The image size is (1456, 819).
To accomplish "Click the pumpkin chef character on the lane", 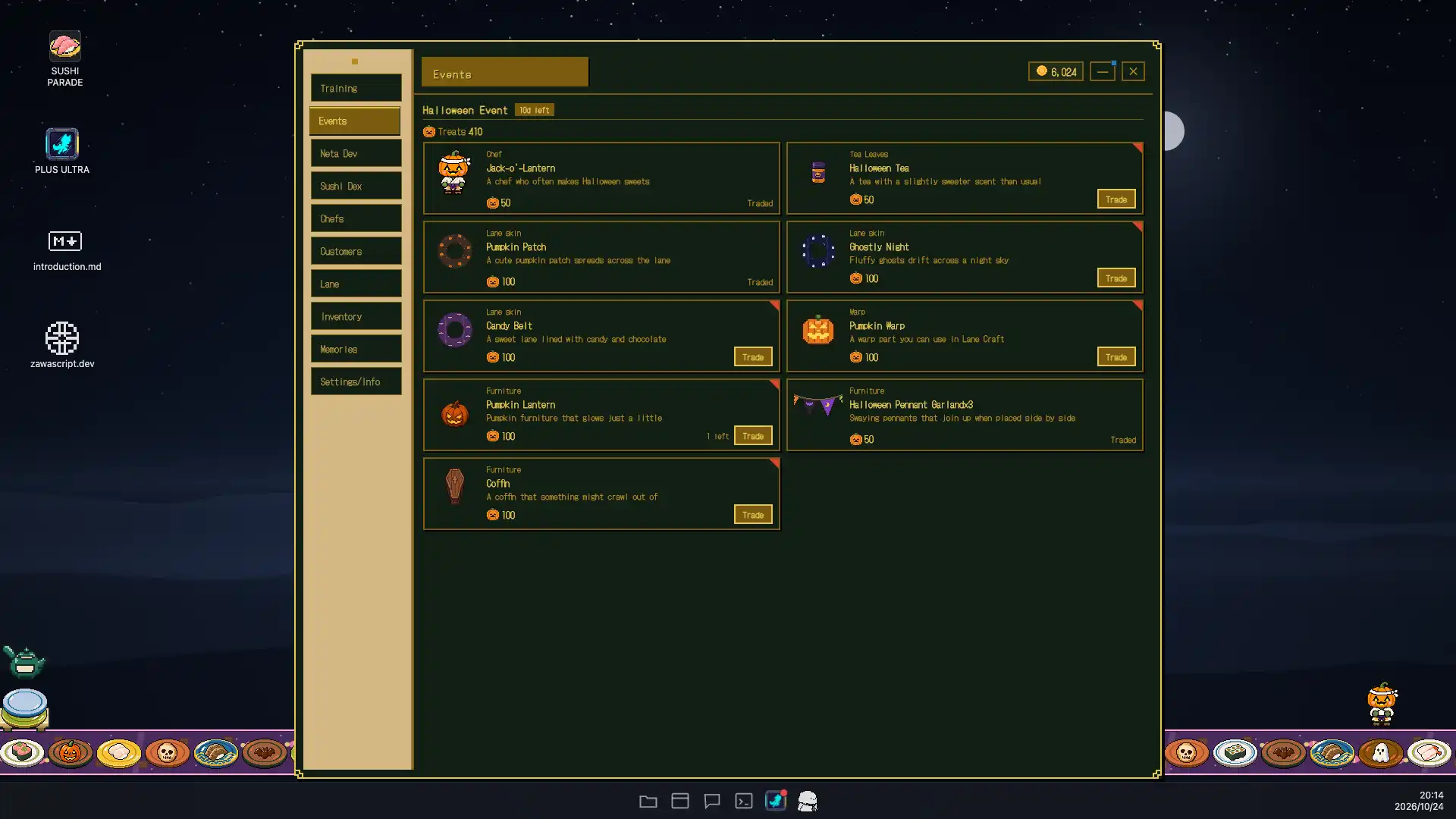I will tap(1382, 704).
